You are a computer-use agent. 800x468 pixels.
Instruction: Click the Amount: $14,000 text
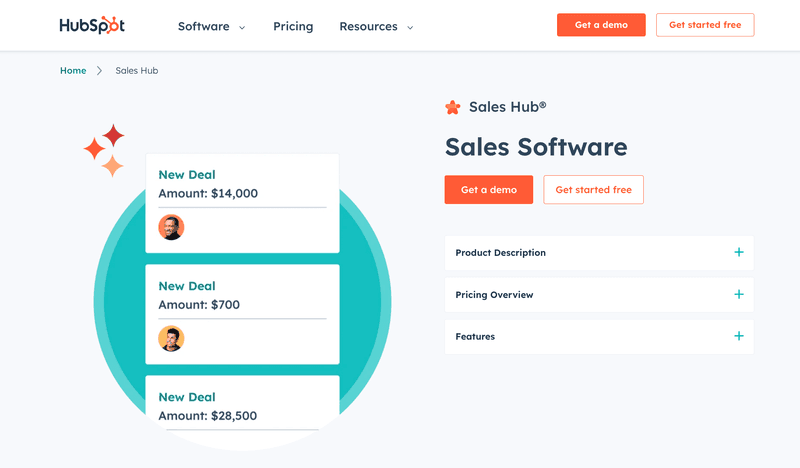[x=208, y=193]
